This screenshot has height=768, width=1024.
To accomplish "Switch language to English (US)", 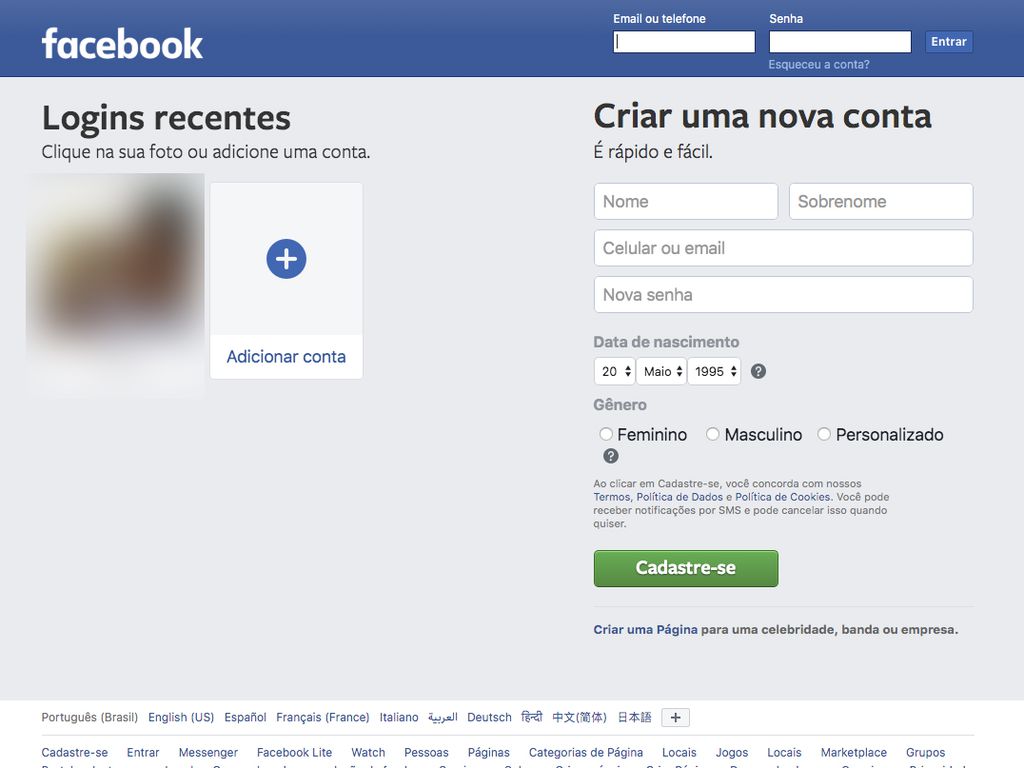I will (x=181, y=717).
